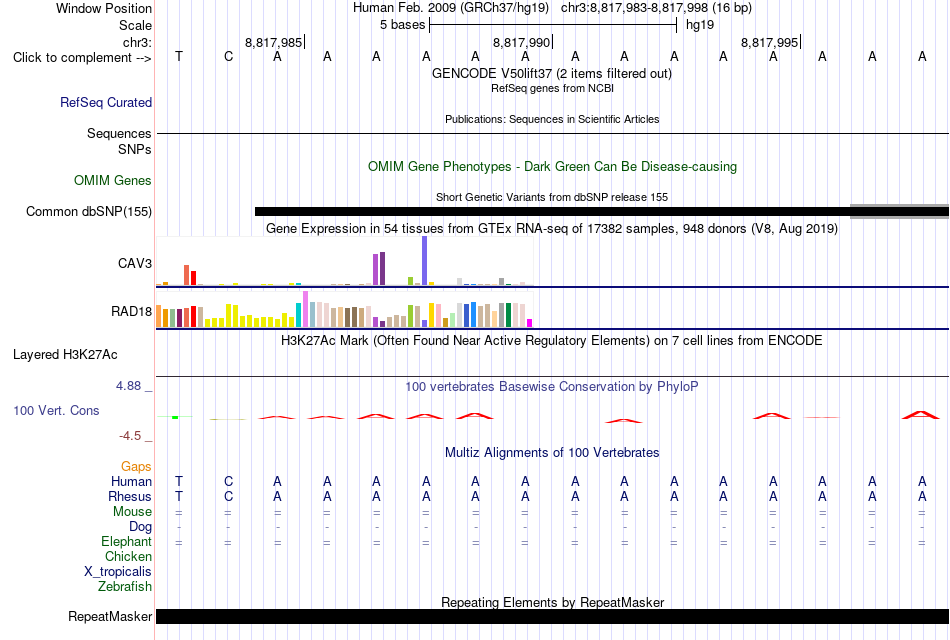Click base C in the chr3 sequence row
950x640 pixels.
click(x=228, y=56)
